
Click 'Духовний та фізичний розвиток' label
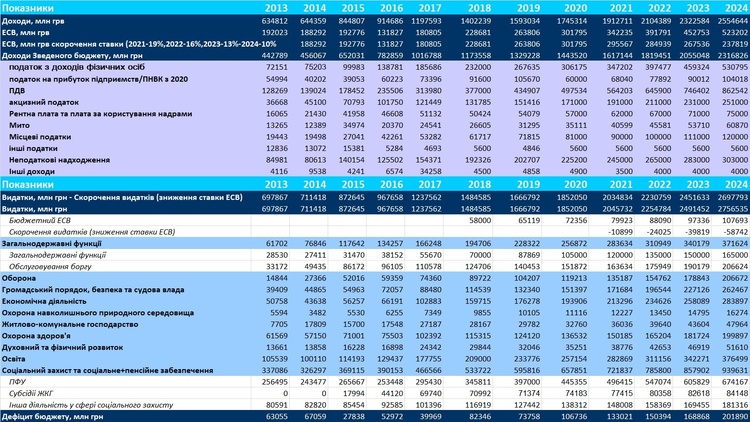pyautogui.click(x=62, y=347)
